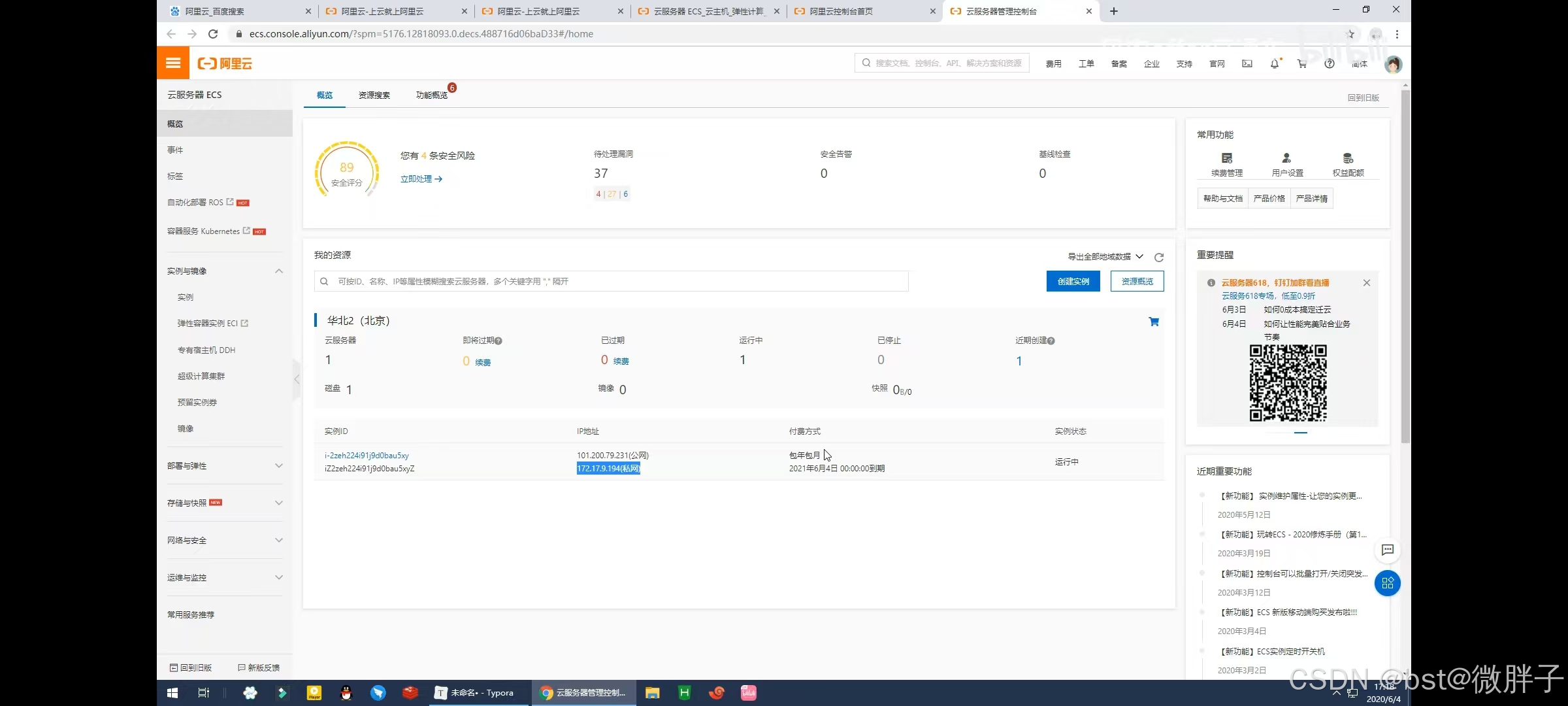This screenshot has width=1568, height=706.
Task: Switch to the 功能概览 tab
Action: point(431,95)
